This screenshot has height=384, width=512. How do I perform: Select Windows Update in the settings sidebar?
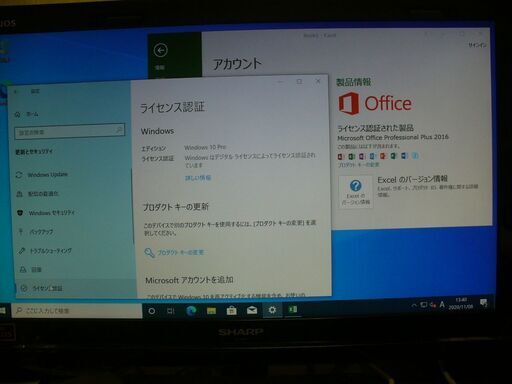42,174
